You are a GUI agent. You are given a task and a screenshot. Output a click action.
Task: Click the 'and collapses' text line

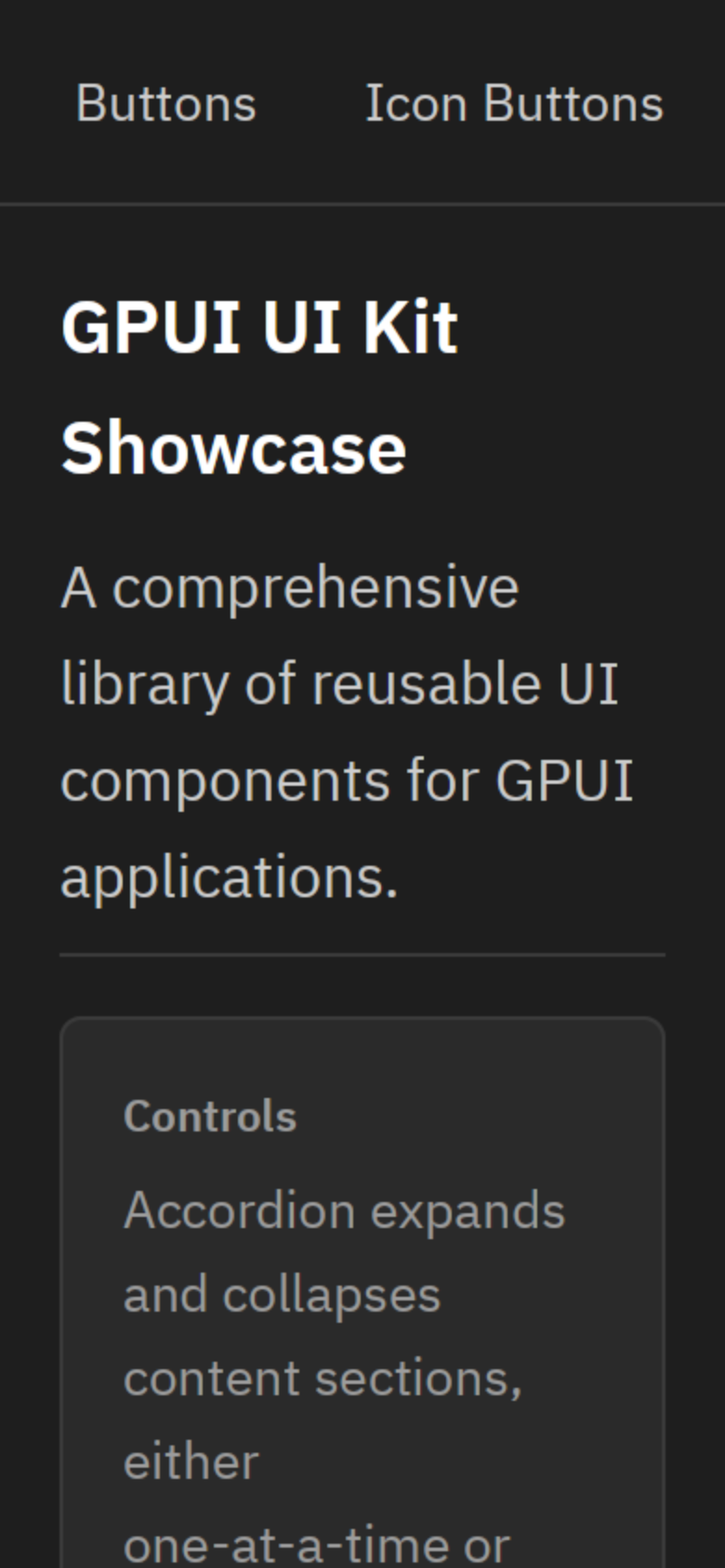(x=282, y=1295)
